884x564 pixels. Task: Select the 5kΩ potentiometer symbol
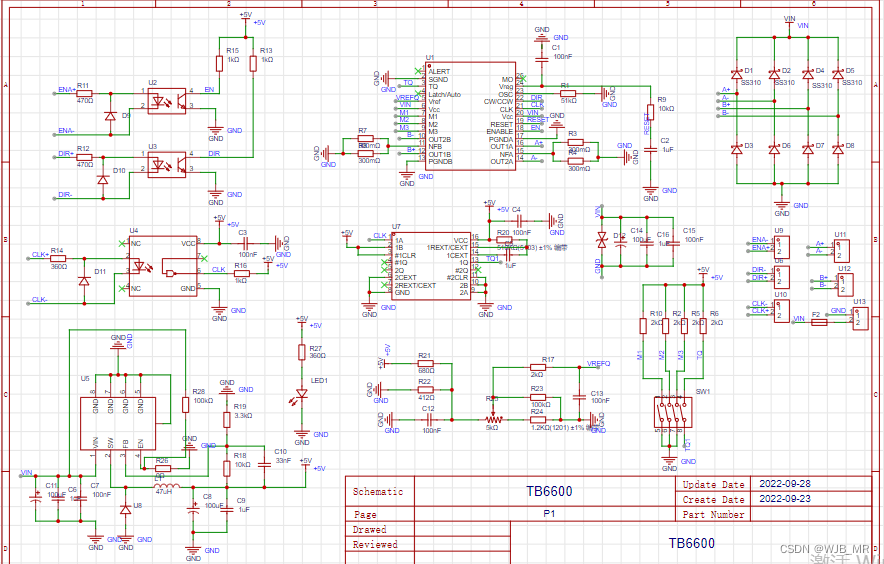[493, 420]
